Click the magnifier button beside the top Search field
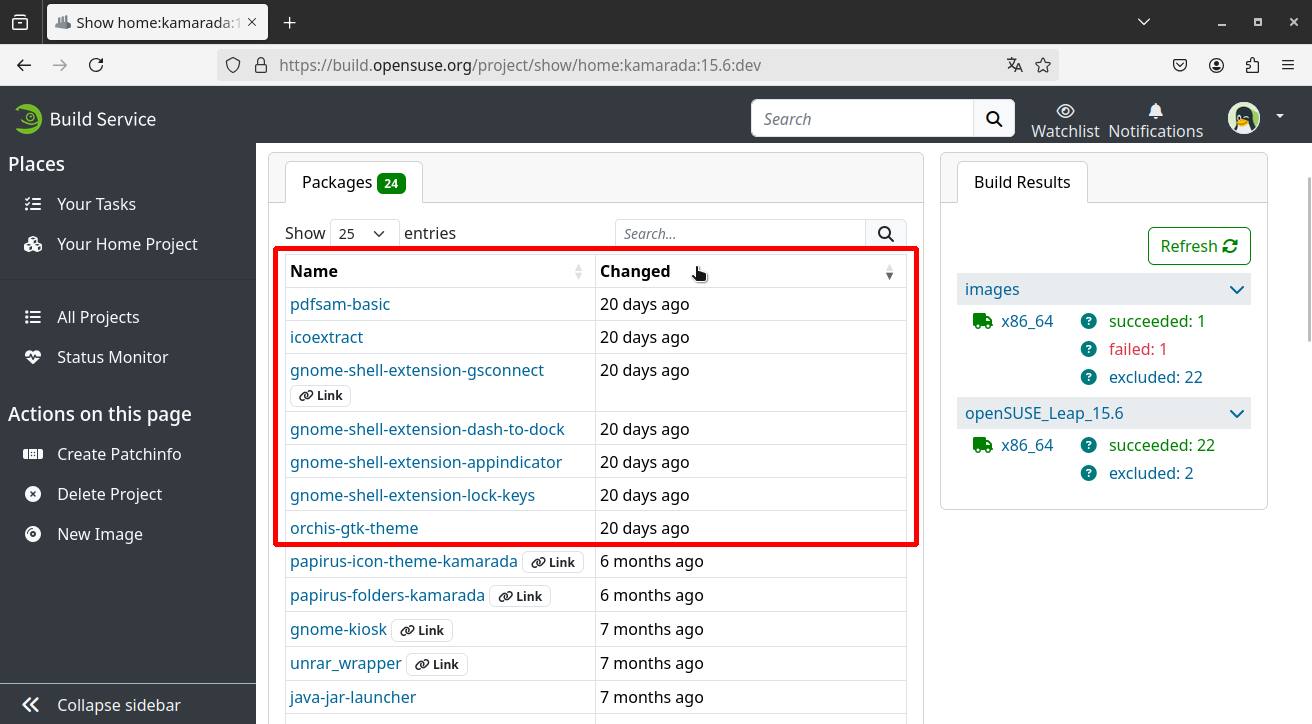This screenshot has width=1312, height=724. [994, 118]
